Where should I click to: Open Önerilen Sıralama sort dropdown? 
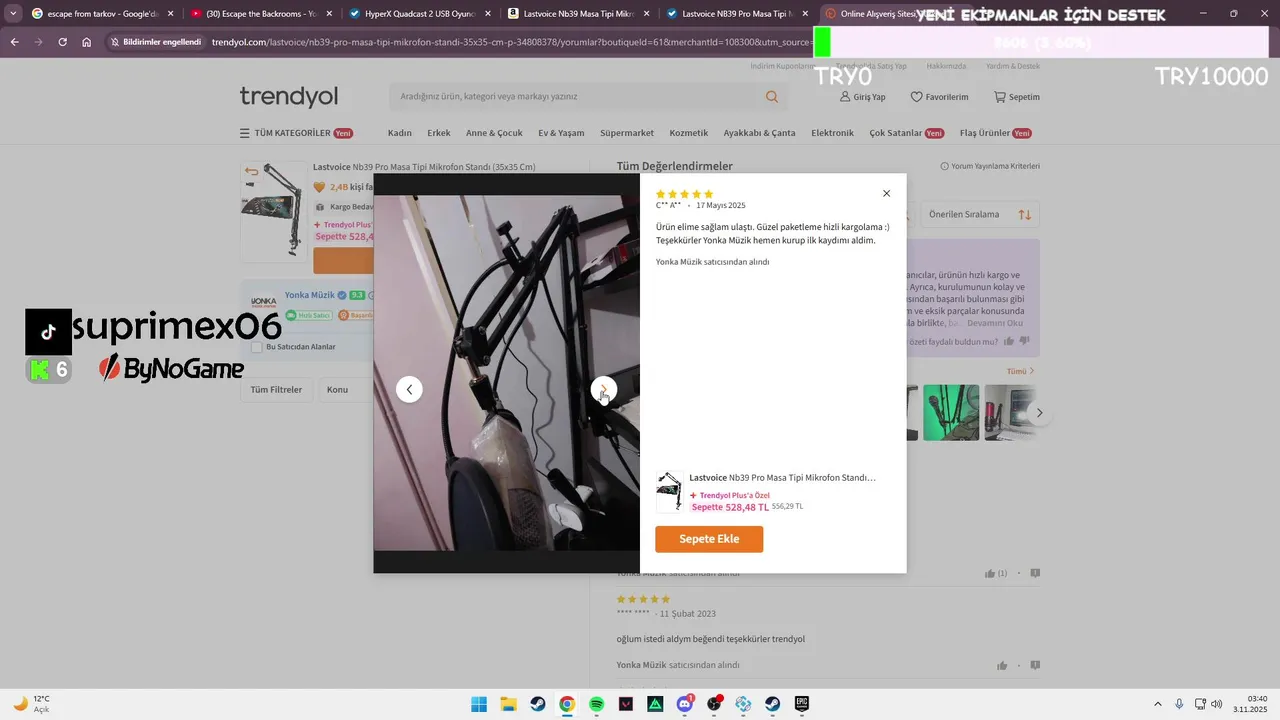(980, 215)
